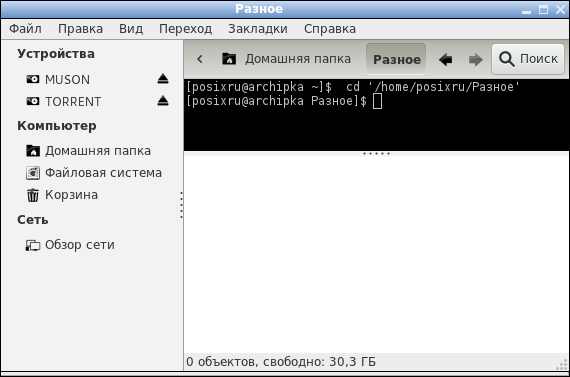The height and width of the screenshot is (377, 570).
Task: Click the Файловая система disk icon
Action: [33, 173]
